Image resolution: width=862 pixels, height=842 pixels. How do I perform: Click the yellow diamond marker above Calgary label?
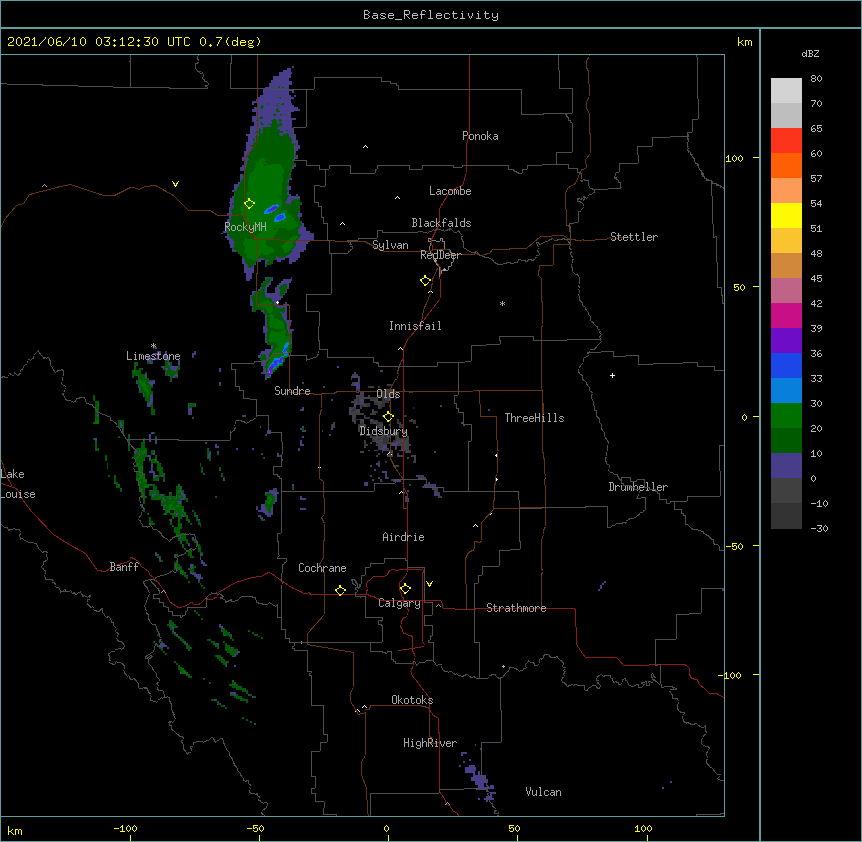405,589
